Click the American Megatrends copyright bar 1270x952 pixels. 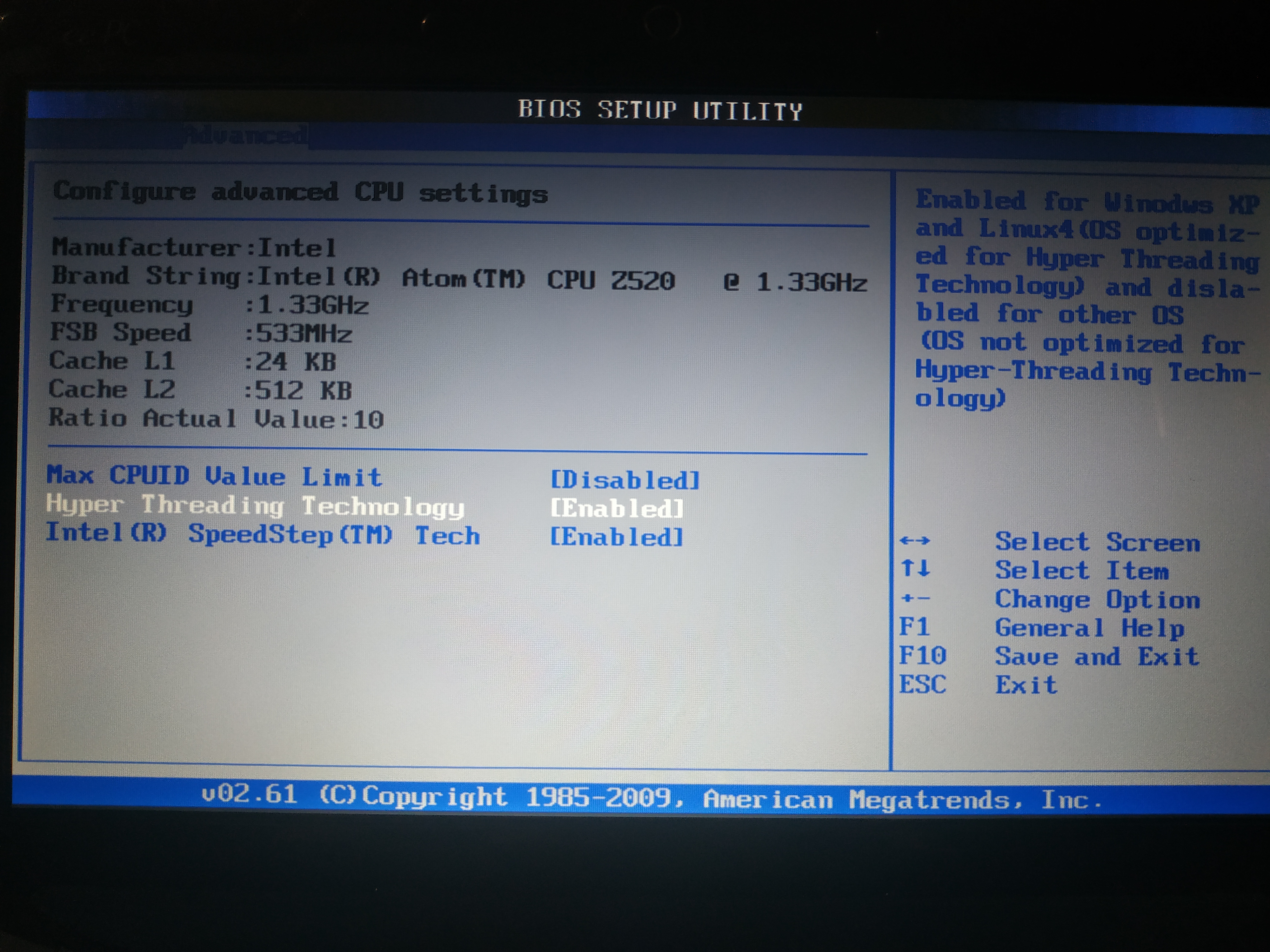[651, 798]
